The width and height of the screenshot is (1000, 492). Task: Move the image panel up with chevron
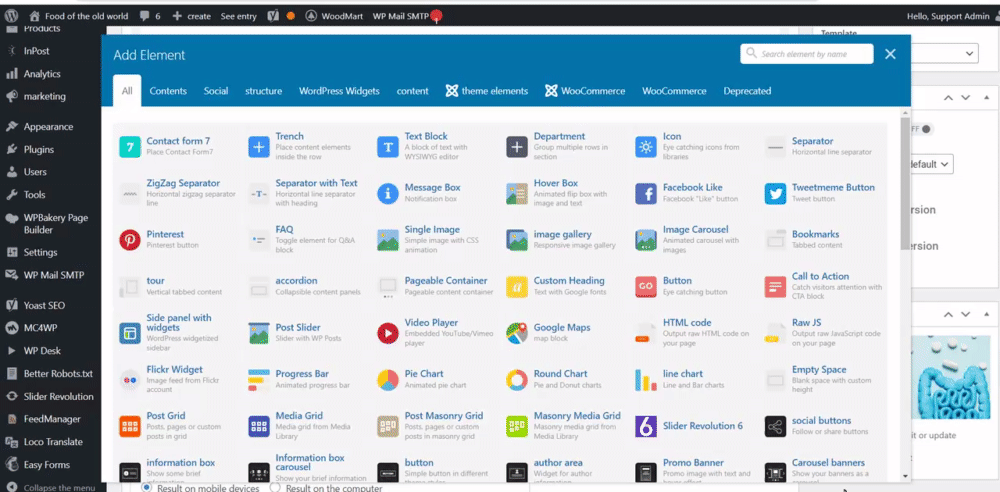point(948,315)
